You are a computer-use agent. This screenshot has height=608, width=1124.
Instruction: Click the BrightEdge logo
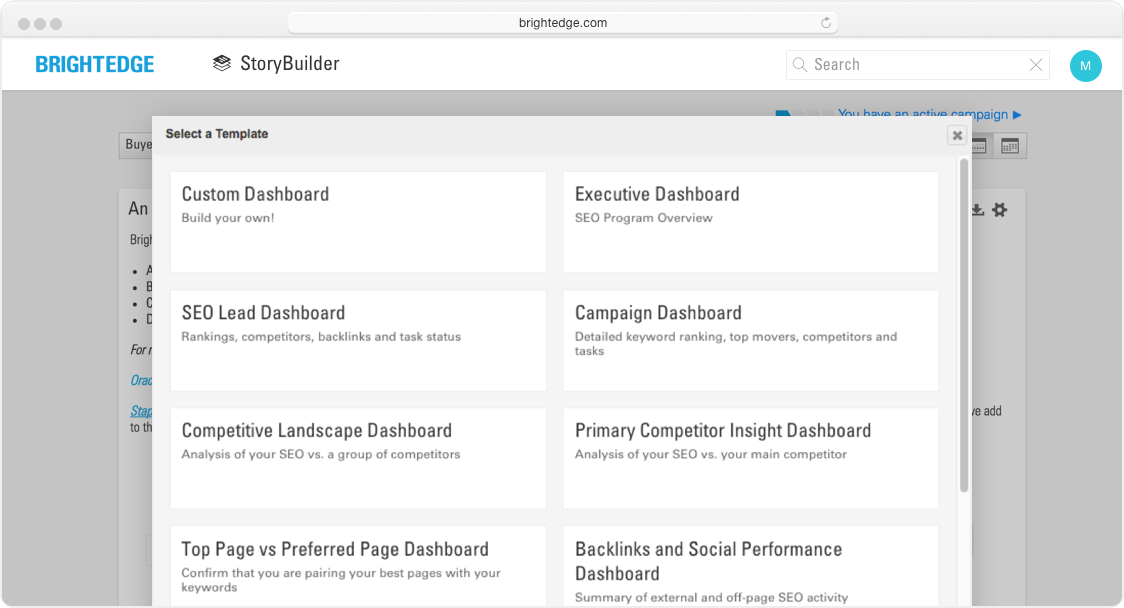[x=95, y=65]
